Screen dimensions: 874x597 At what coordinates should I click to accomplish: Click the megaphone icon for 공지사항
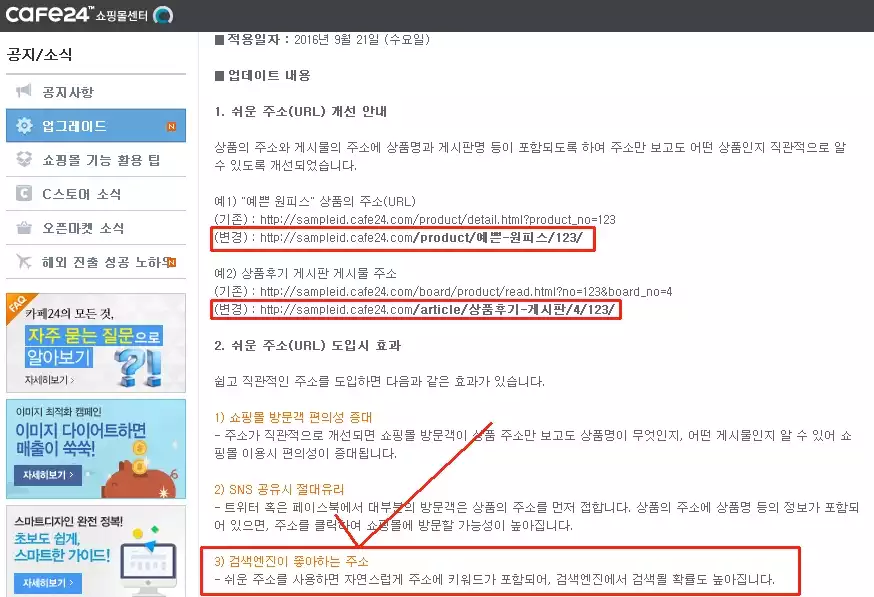24,91
